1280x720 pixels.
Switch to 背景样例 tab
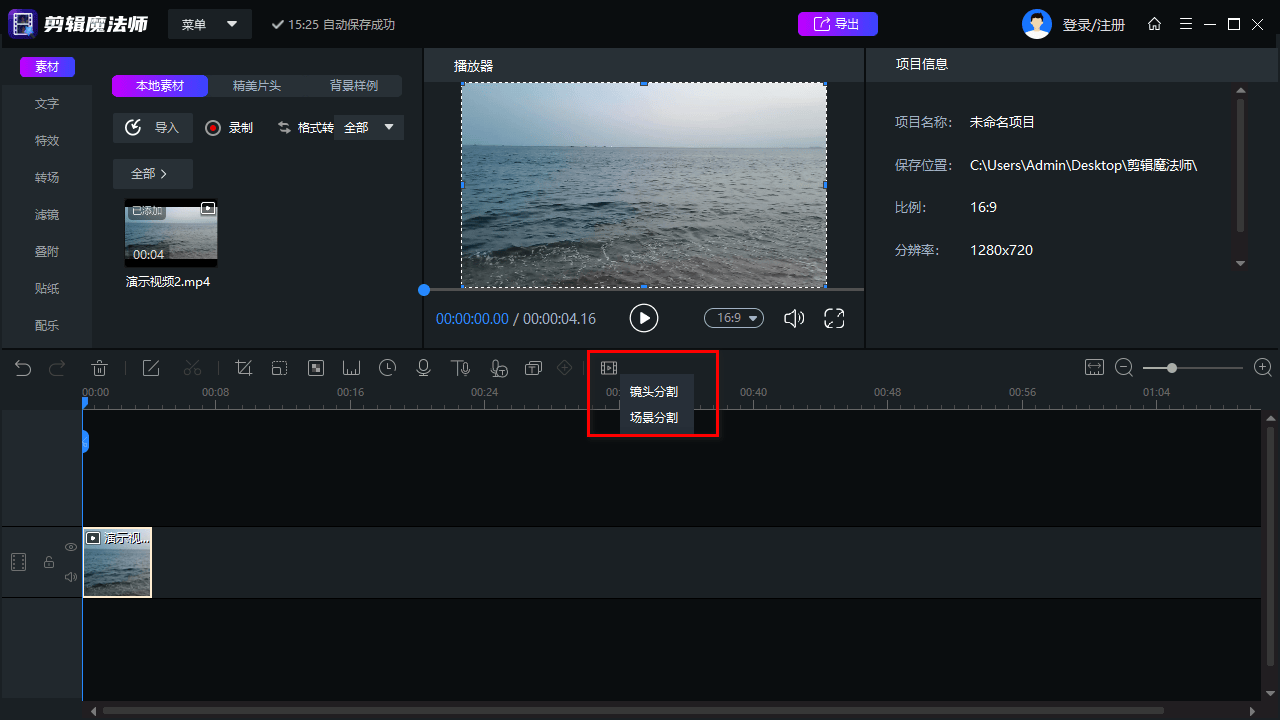point(354,86)
